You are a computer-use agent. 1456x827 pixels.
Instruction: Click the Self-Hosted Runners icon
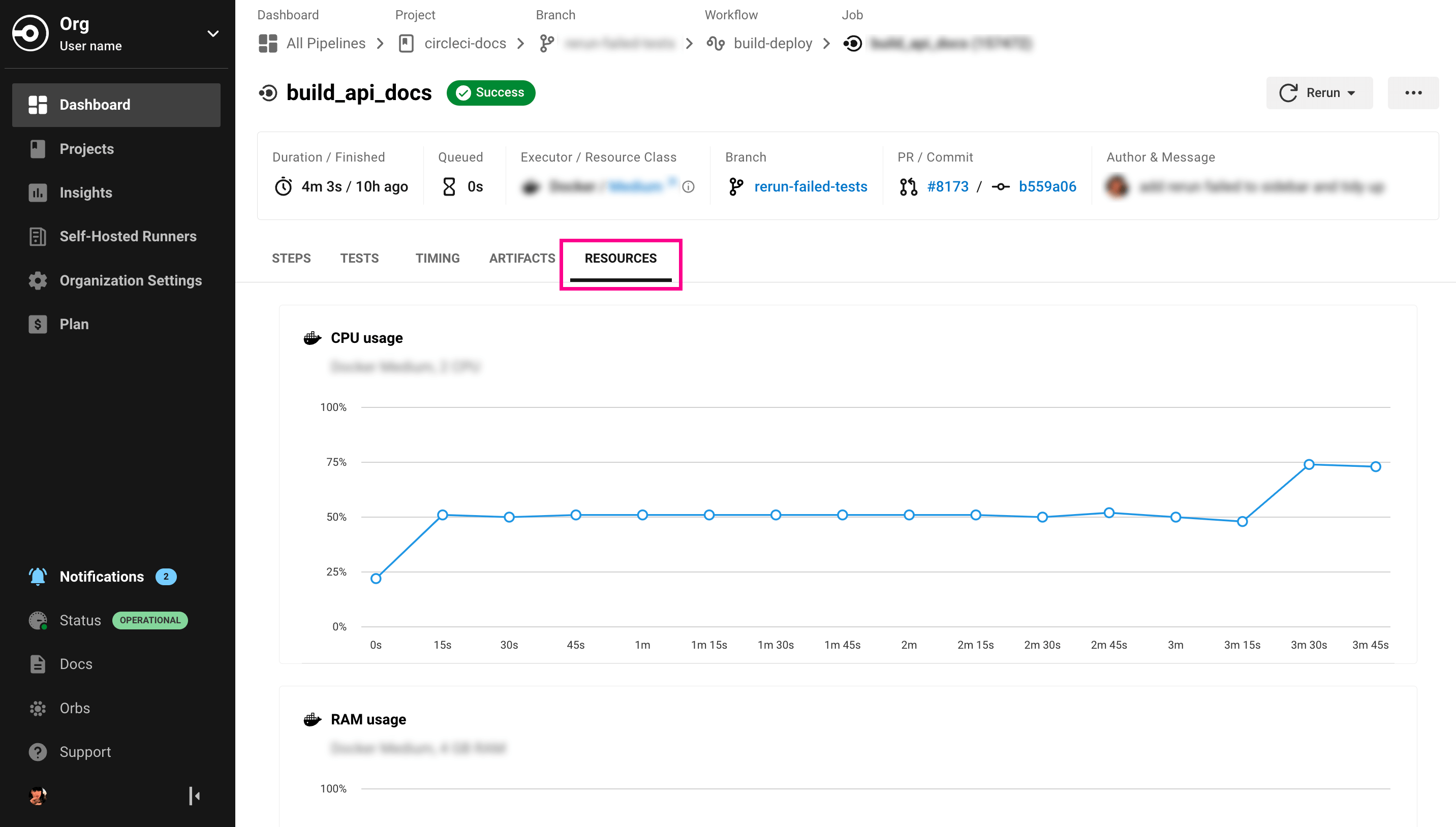click(x=36, y=236)
